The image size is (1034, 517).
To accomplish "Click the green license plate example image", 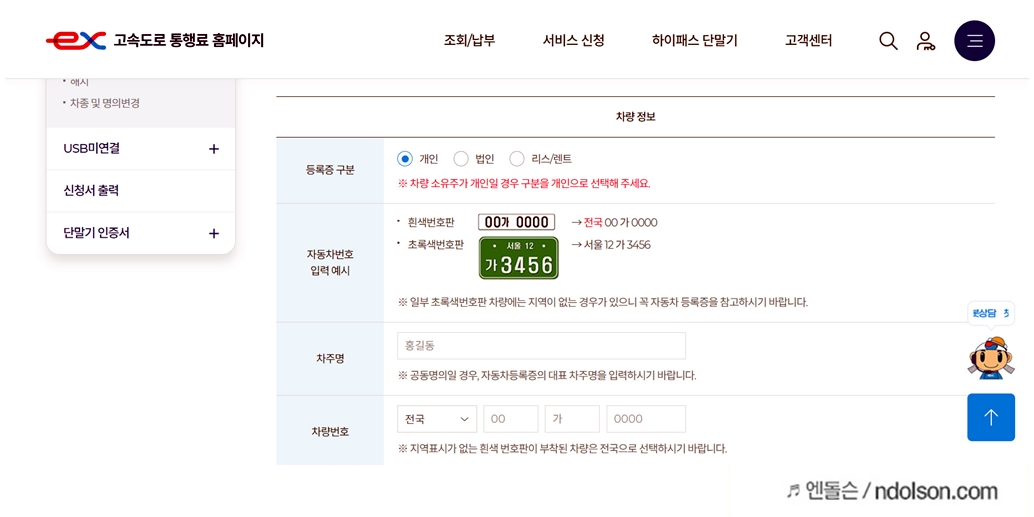I will pos(518,258).
